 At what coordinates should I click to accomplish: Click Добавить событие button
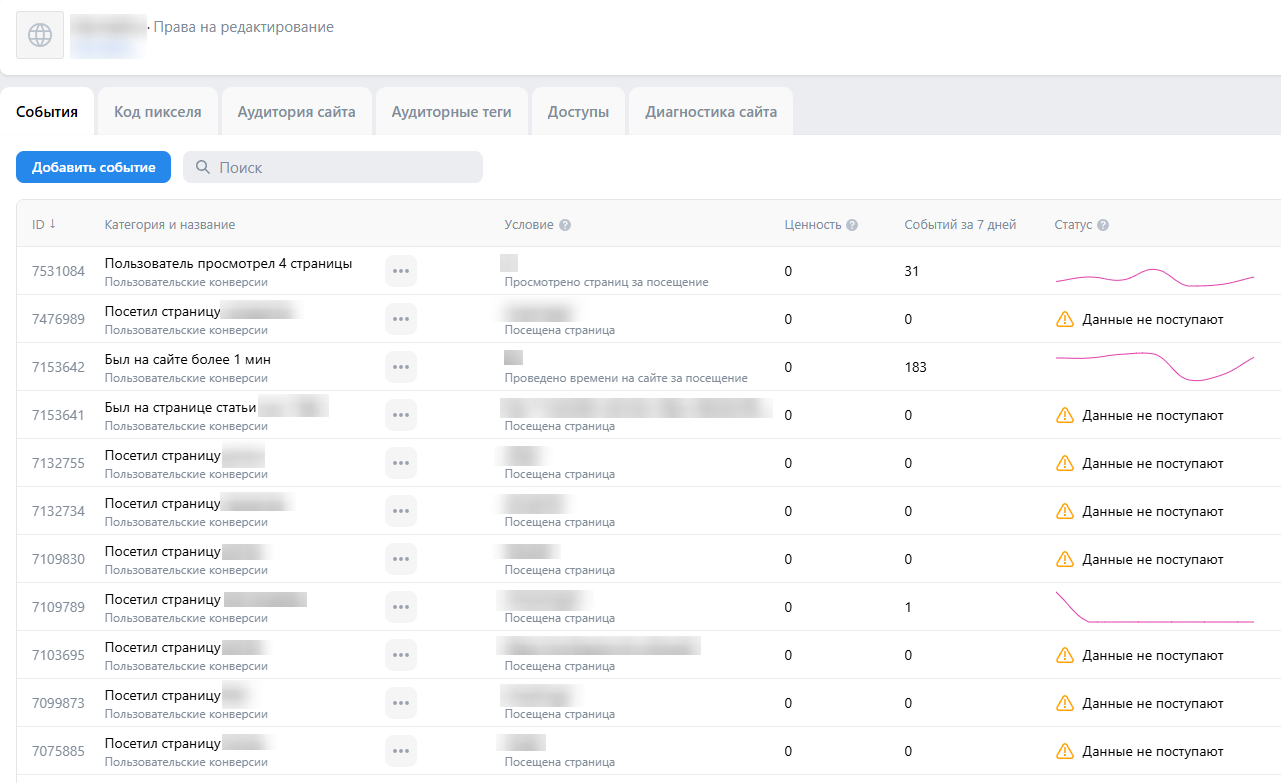pyautogui.click(x=94, y=167)
